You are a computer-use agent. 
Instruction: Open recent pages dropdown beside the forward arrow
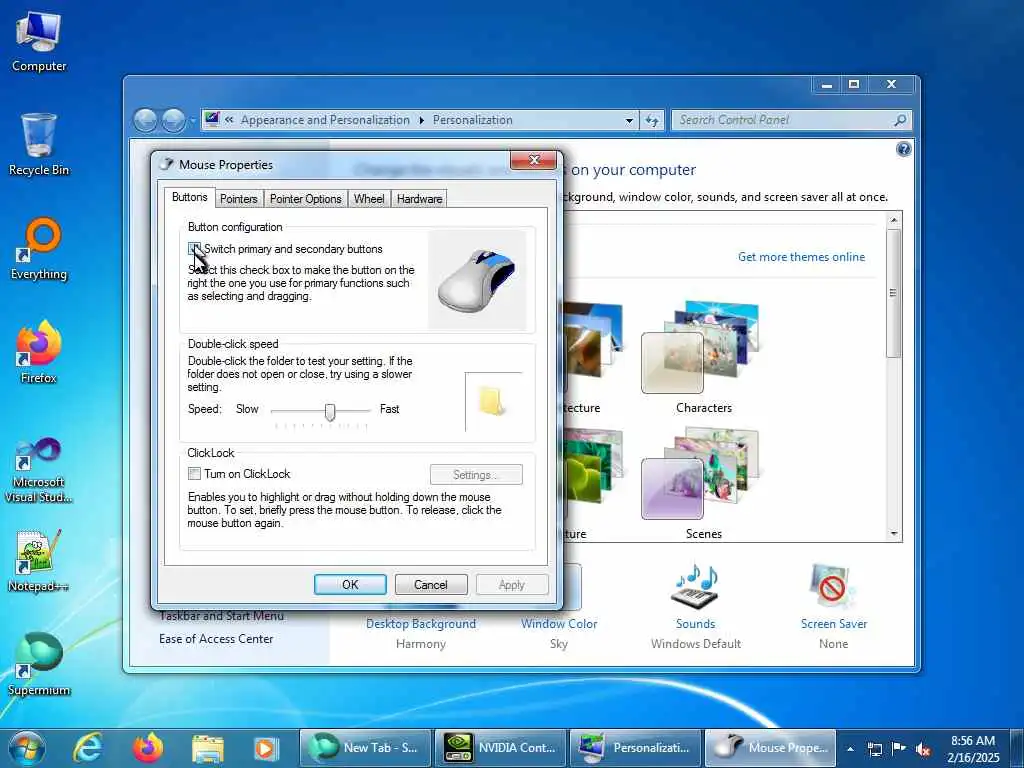pyautogui.click(x=192, y=120)
